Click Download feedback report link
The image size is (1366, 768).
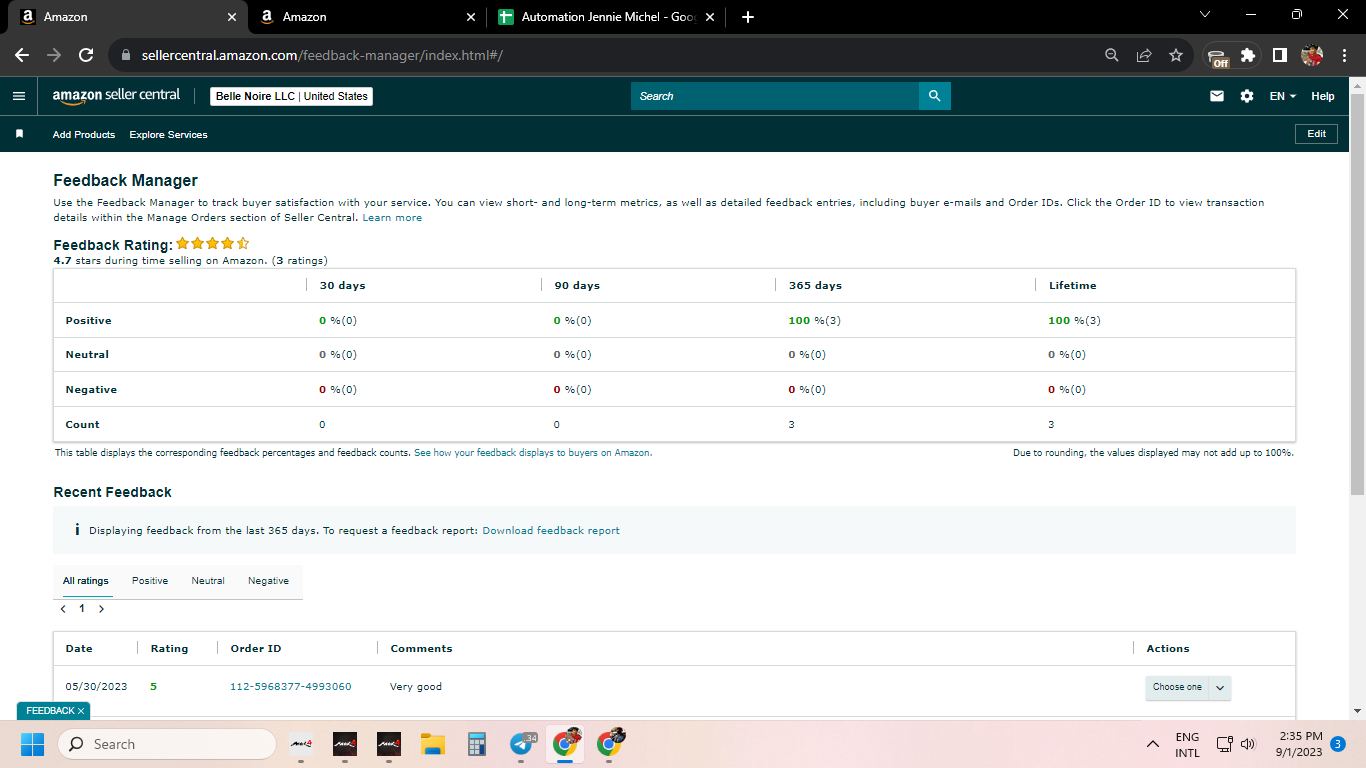pyautogui.click(x=551, y=531)
